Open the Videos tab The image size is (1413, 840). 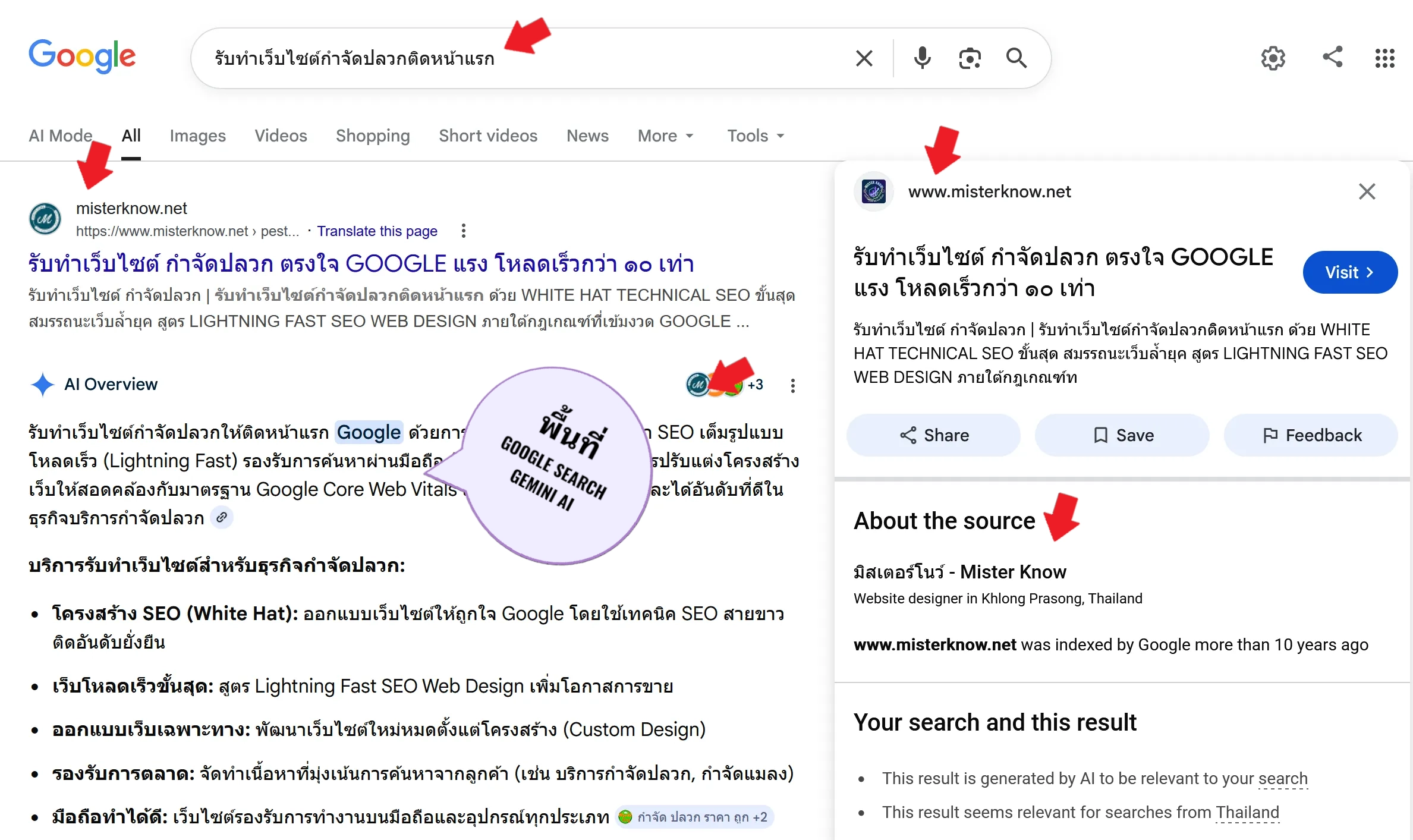pos(281,136)
